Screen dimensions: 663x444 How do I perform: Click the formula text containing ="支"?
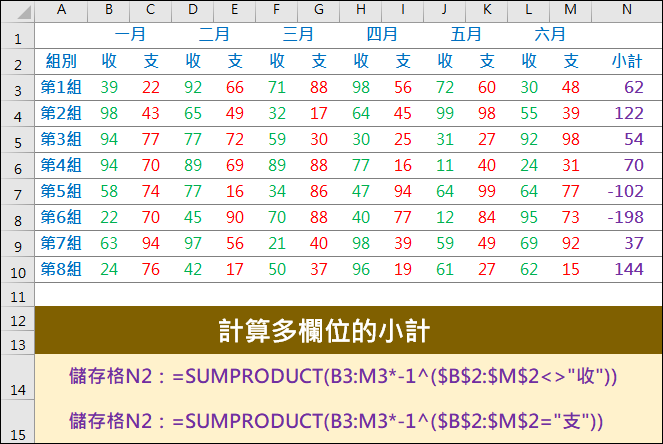pos(336,421)
